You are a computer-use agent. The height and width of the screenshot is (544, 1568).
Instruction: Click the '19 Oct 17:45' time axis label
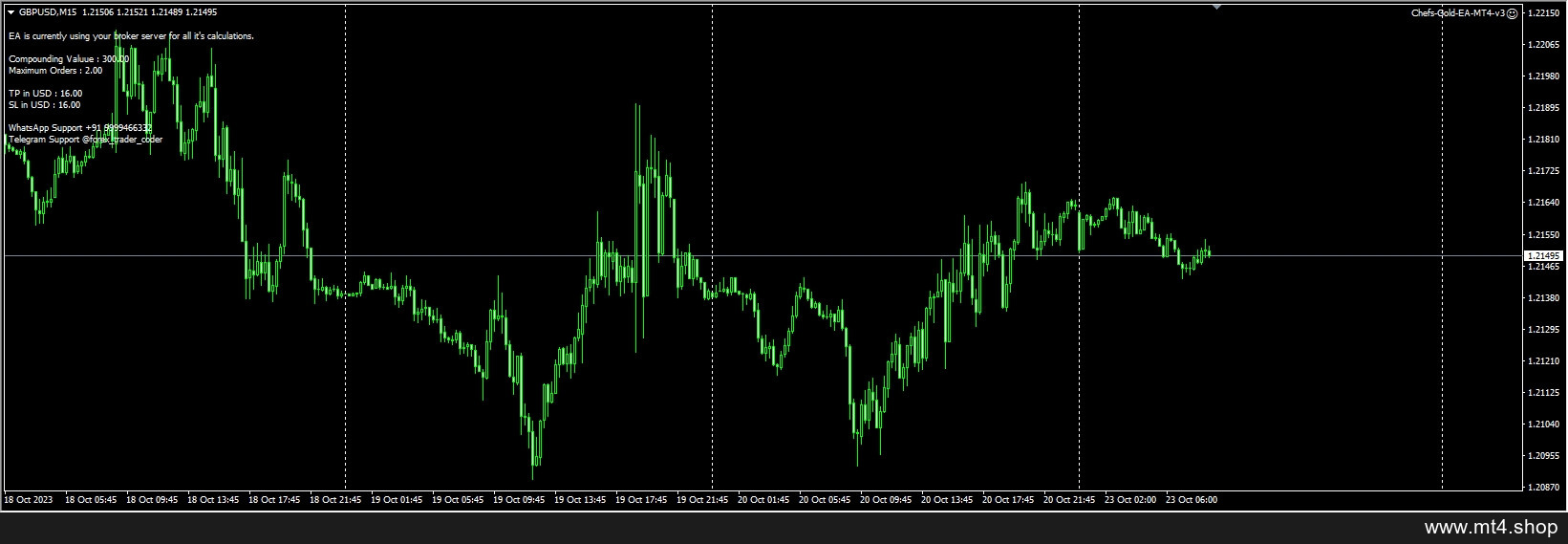pos(641,499)
